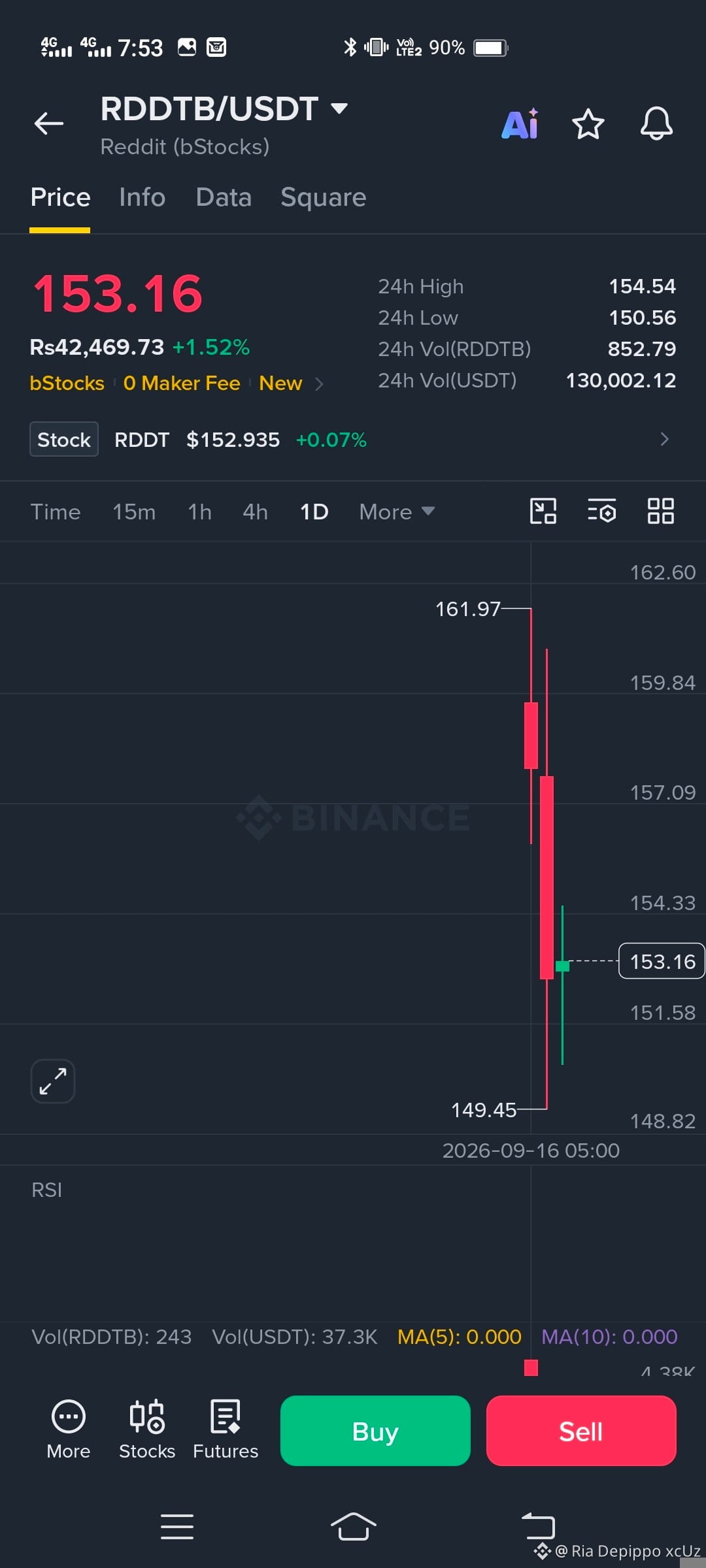Expand the More timeframe dropdown
This screenshot has height=1568, width=706.
tap(397, 512)
